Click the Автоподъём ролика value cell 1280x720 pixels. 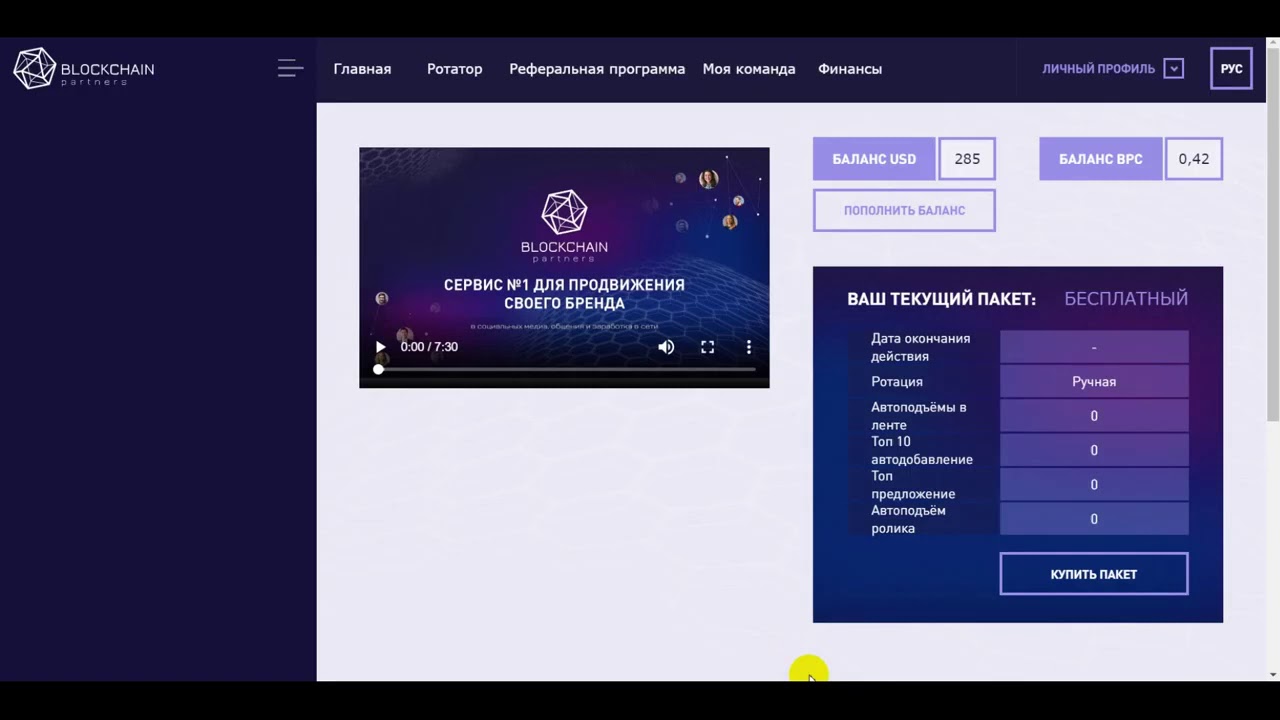coord(1094,519)
